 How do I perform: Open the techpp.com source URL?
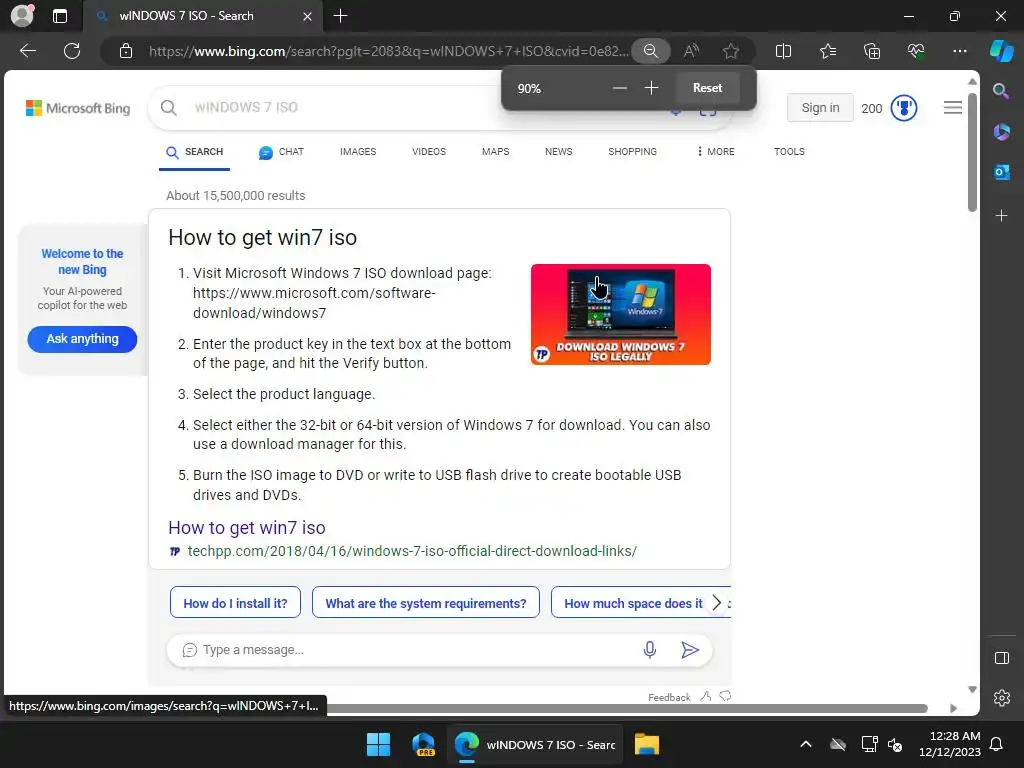[x=412, y=551]
